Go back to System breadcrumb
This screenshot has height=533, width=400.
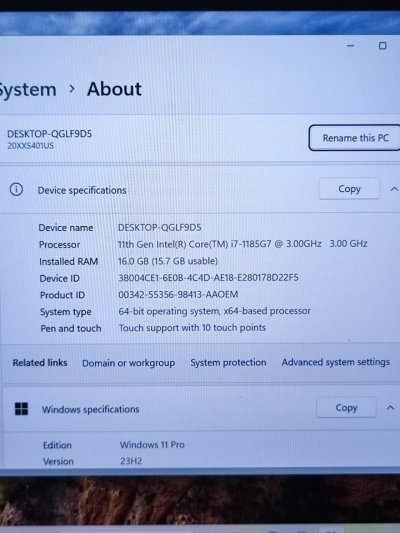point(28,90)
